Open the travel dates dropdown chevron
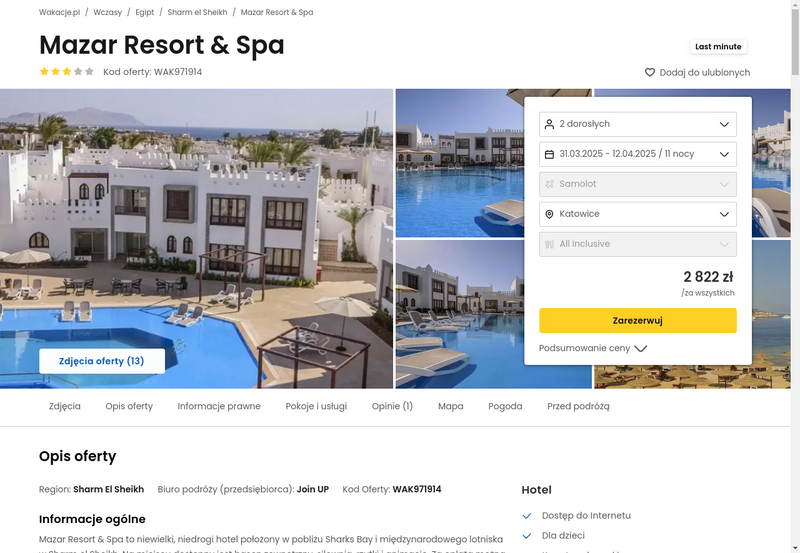This screenshot has width=800, height=553. click(x=724, y=154)
